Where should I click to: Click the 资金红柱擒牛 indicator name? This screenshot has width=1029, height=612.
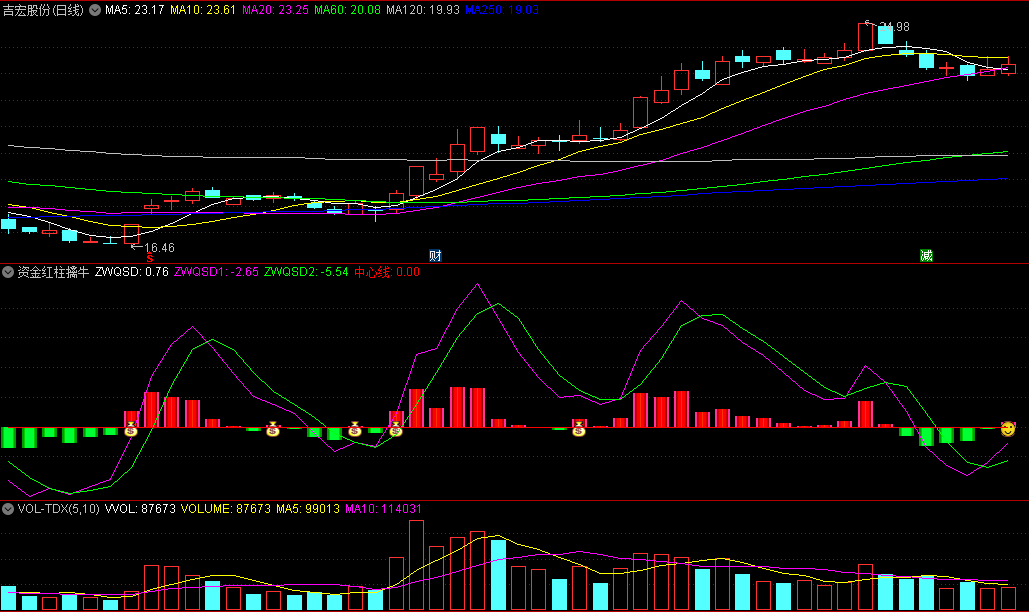[x=53, y=272]
